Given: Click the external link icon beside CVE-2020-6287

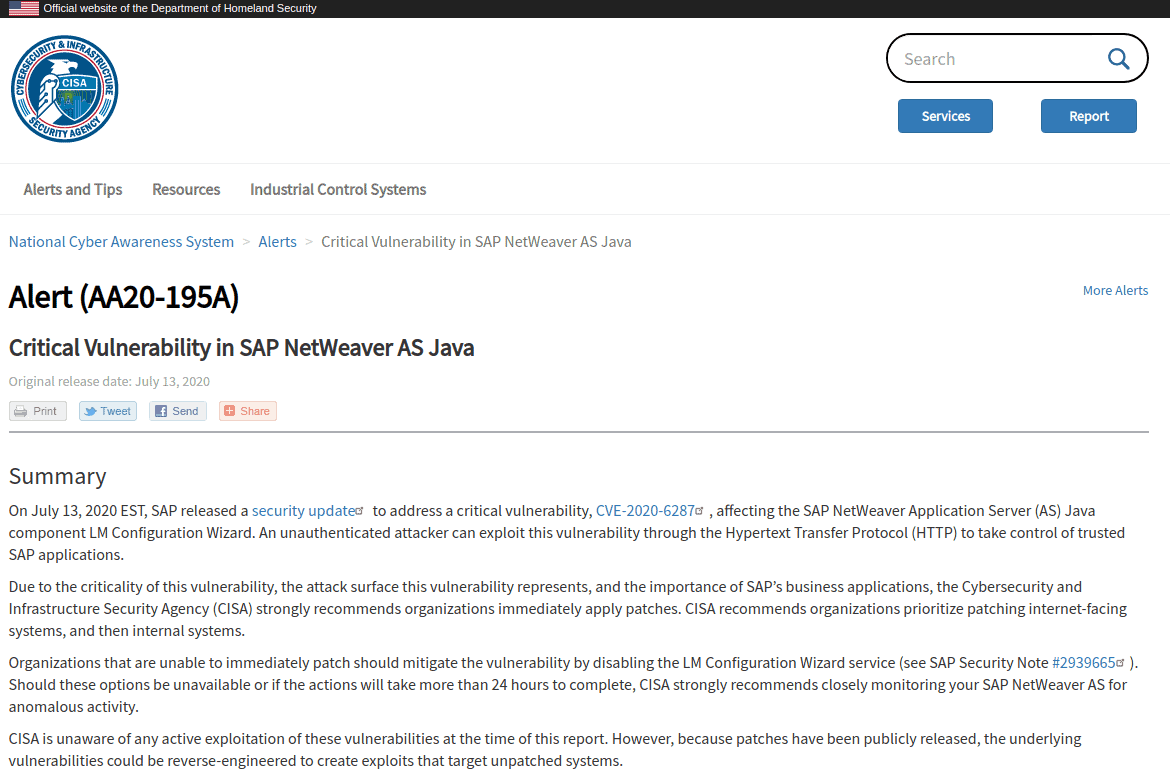Looking at the screenshot, I should tap(700, 510).
